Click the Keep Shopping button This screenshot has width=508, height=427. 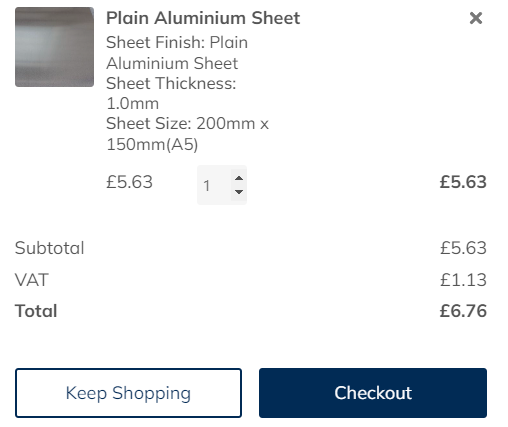pyautogui.click(x=128, y=393)
